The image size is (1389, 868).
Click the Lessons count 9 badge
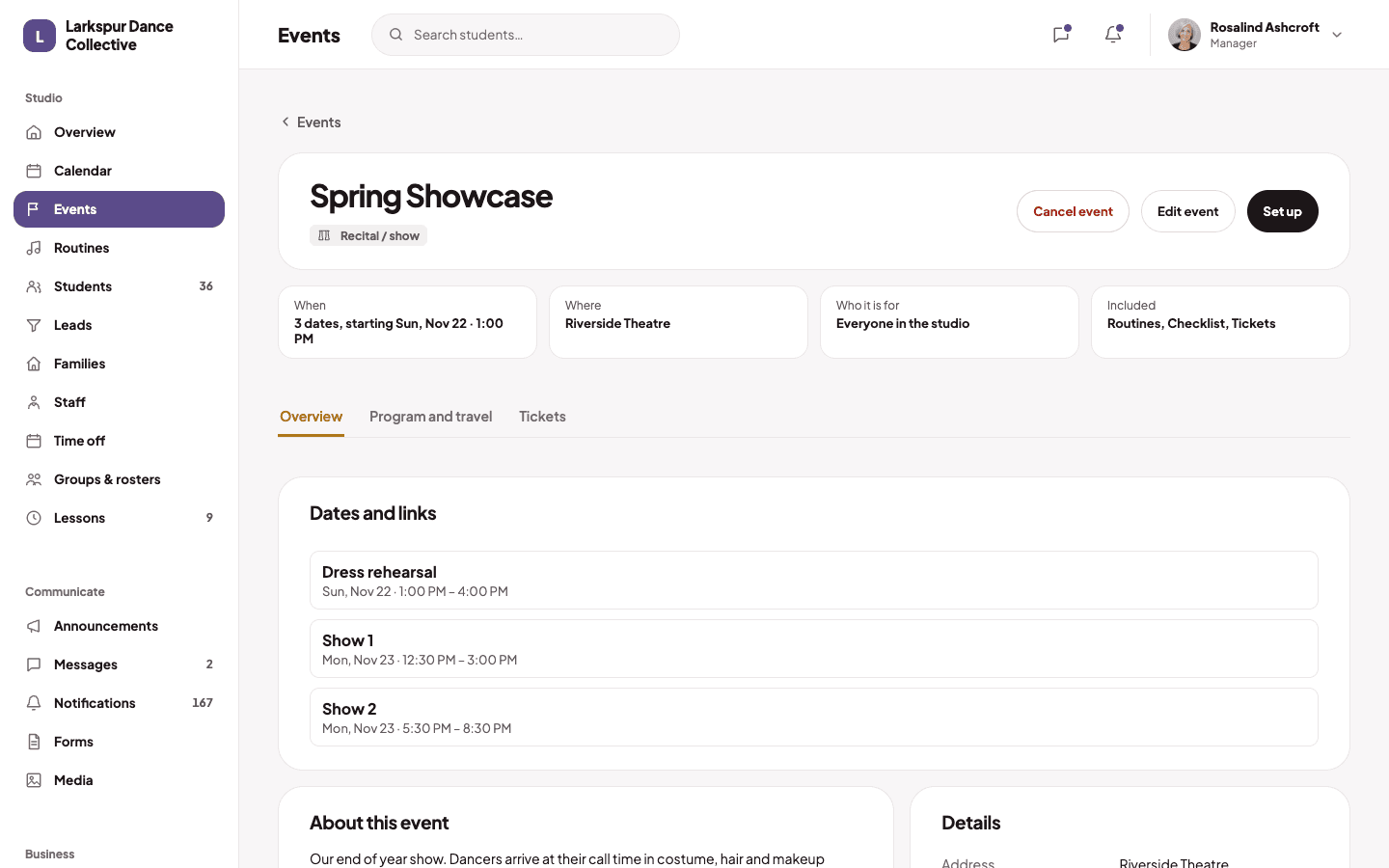pos(209,518)
